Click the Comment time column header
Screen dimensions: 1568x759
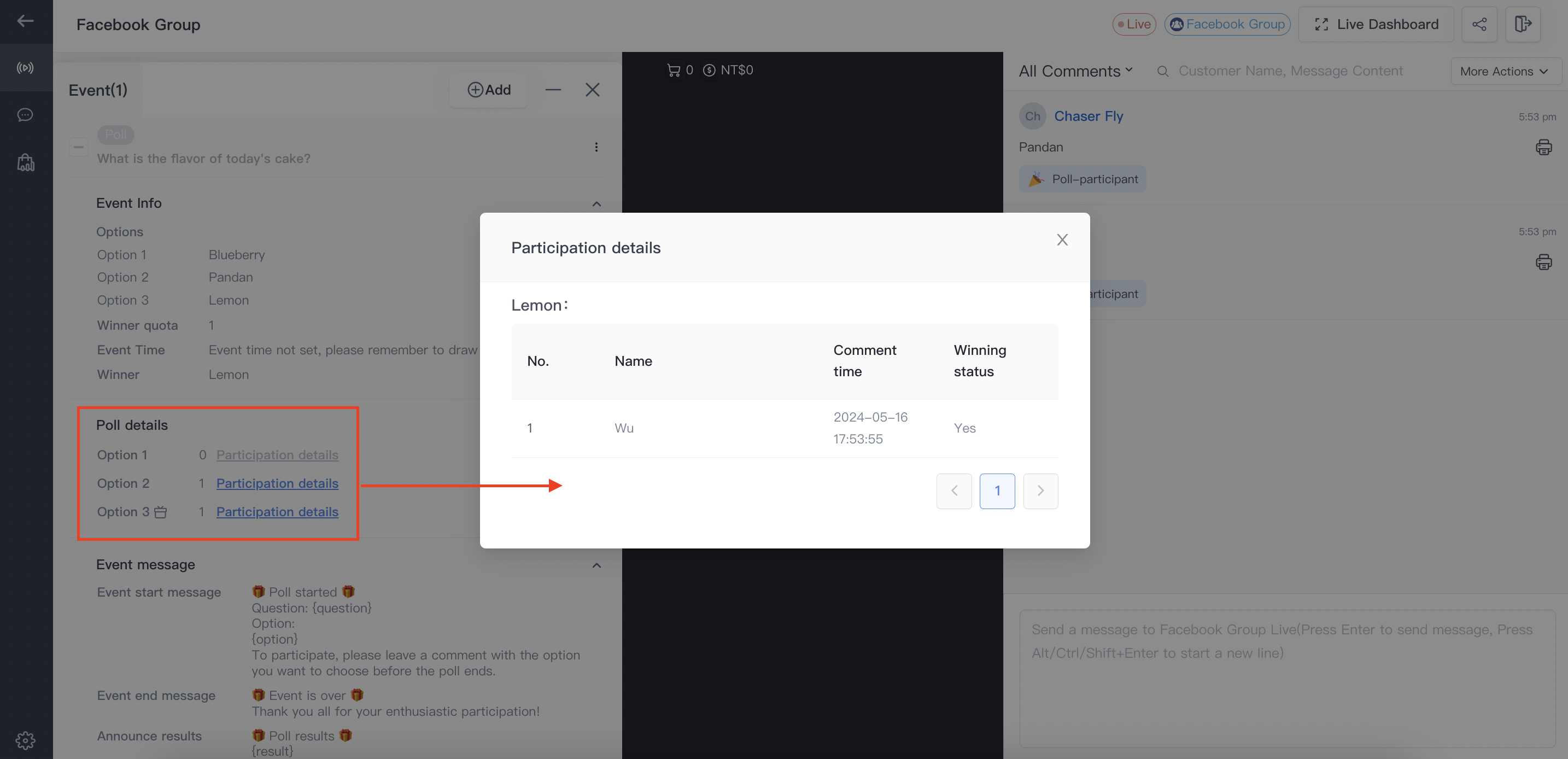click(864, 361)
